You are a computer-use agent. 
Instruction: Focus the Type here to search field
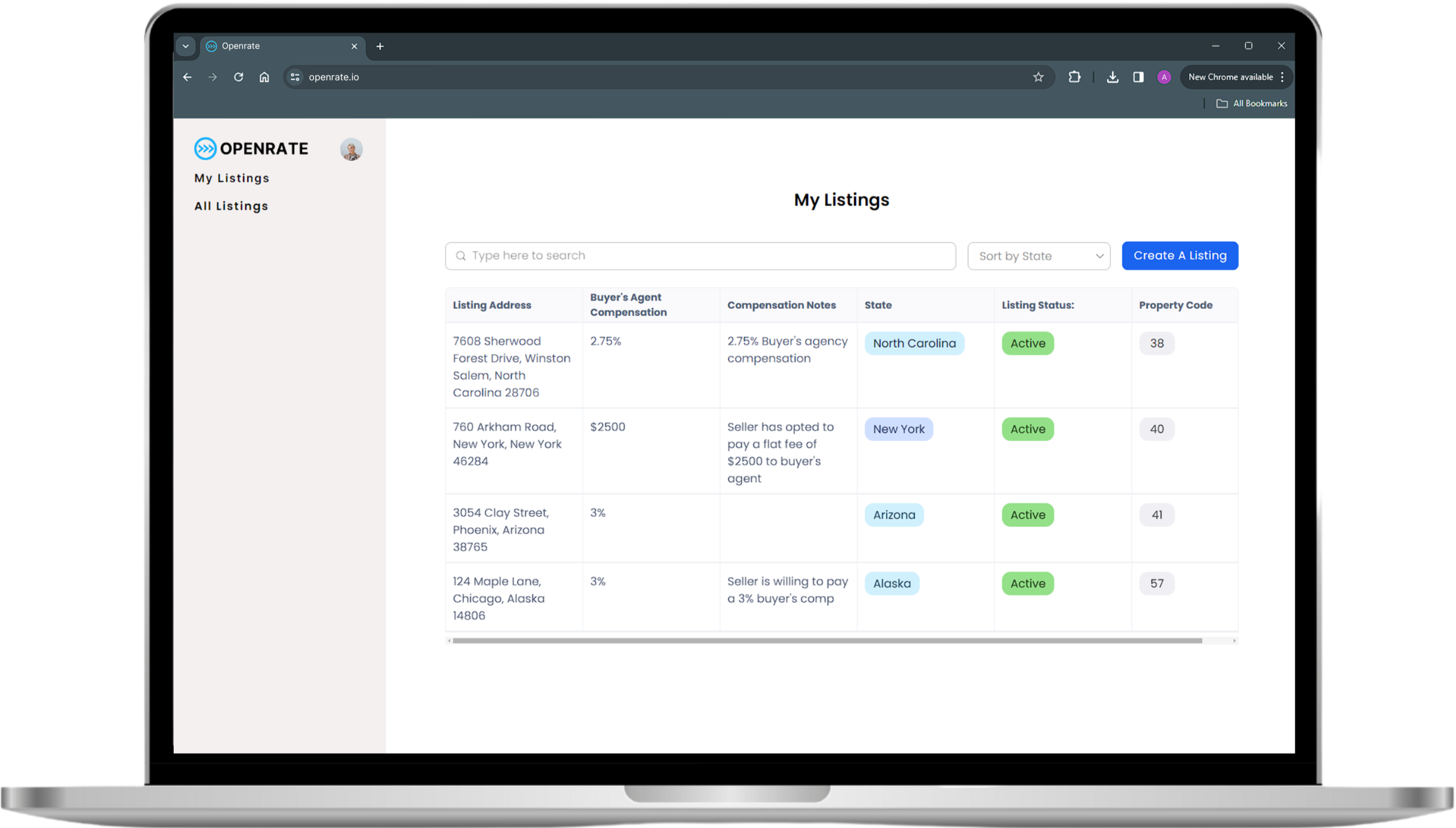[700, 256]
